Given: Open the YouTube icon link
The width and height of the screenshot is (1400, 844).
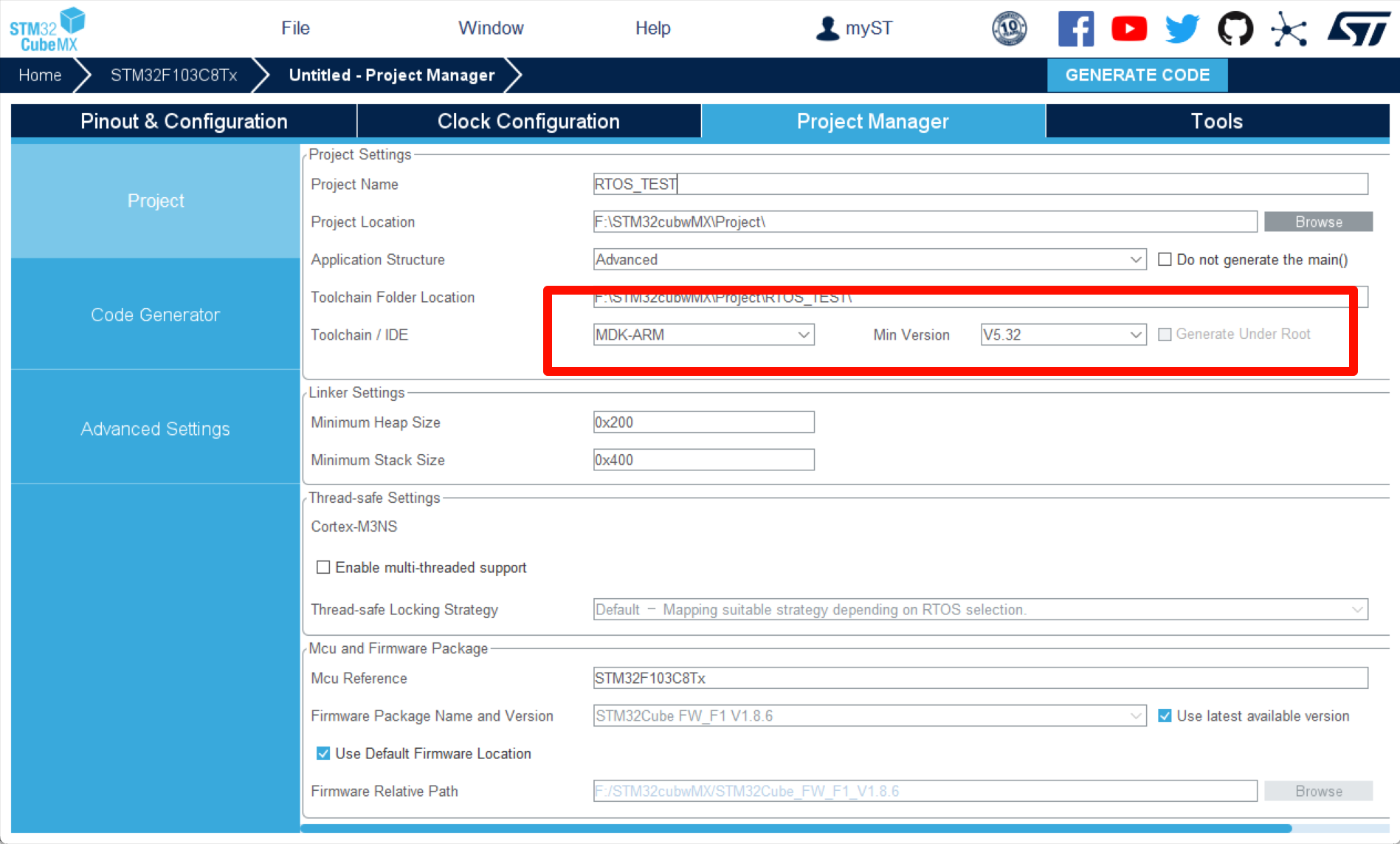Looking at the screenshot, I should [1129, 29].
